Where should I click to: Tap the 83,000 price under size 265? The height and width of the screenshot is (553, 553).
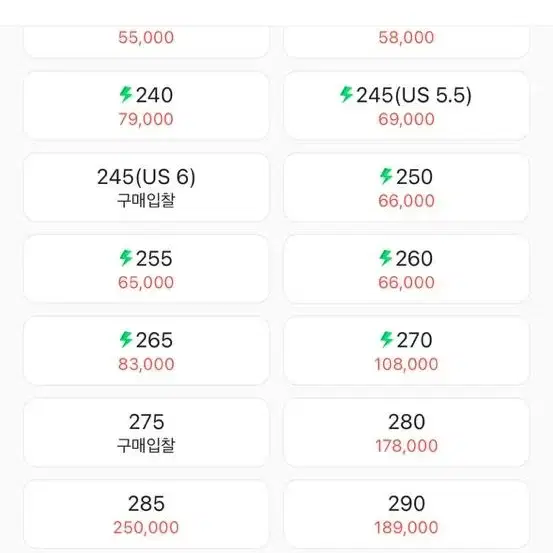(146, 364)
